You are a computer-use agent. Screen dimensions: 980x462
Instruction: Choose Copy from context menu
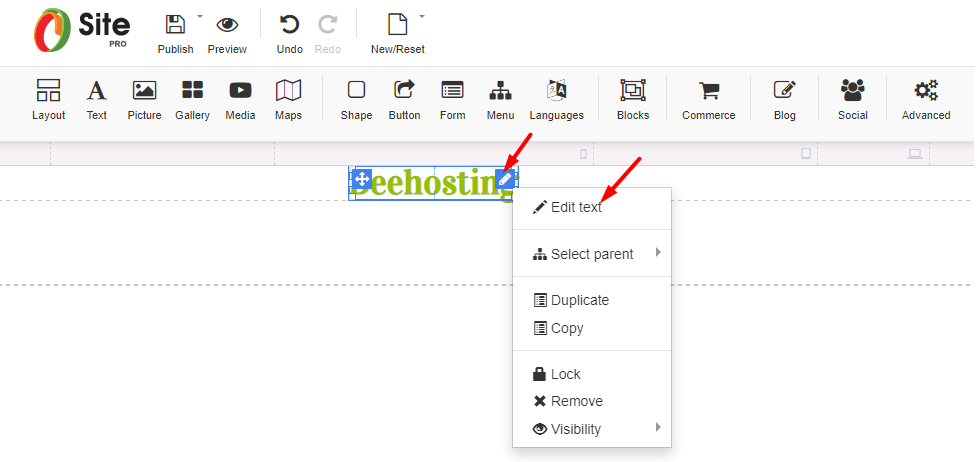[592, 328]
